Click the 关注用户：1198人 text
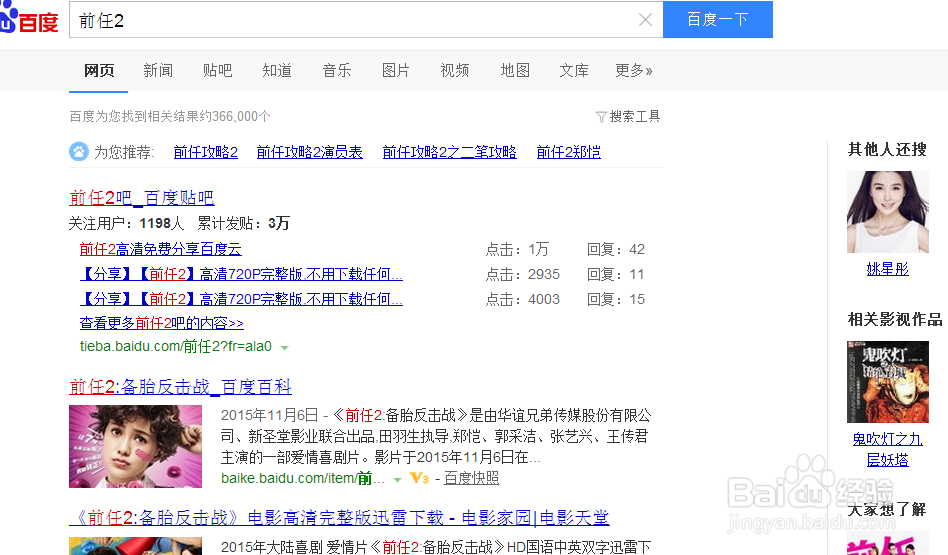 tap(126, 224)
